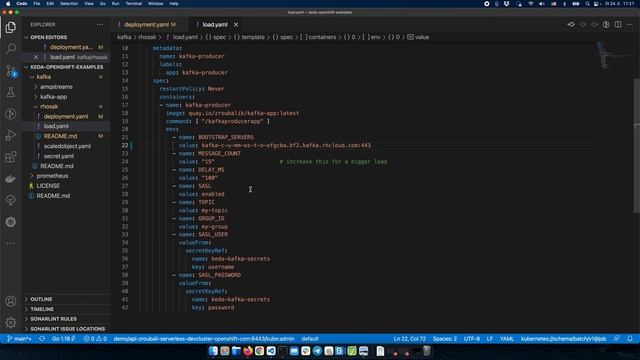Open the Search view in activity bar
The width and height of the screenshot is (640, 360).
coord(11,49)
